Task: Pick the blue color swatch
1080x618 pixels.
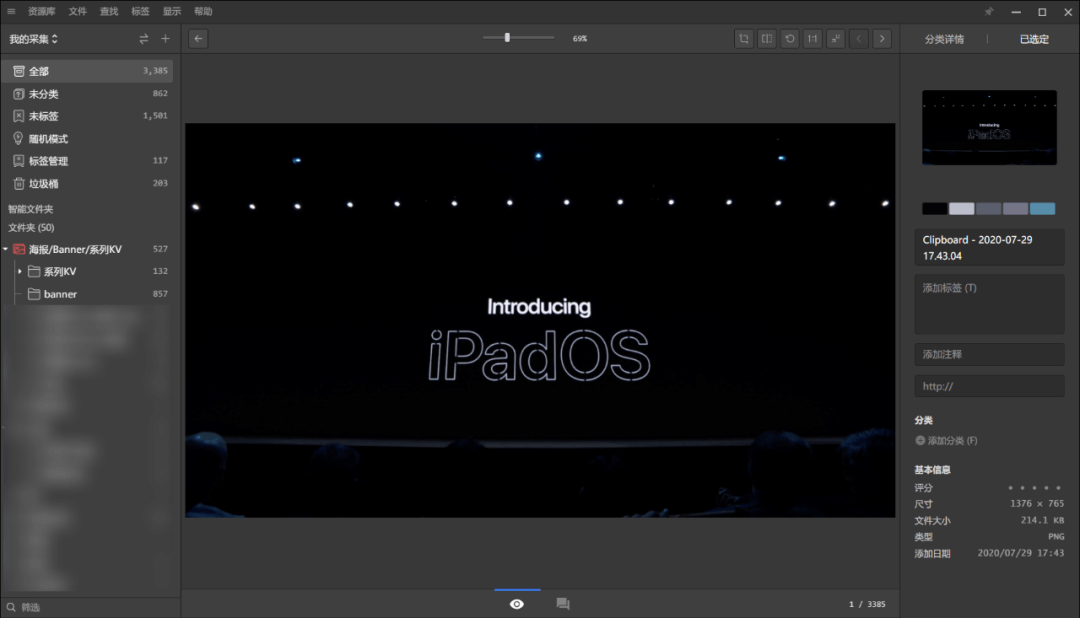Action: [x=1042, y=209]
